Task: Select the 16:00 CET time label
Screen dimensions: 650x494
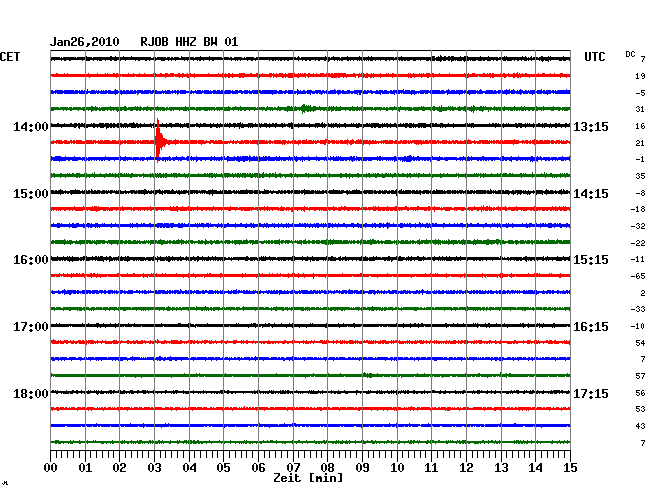Action: tap(31, 260)
